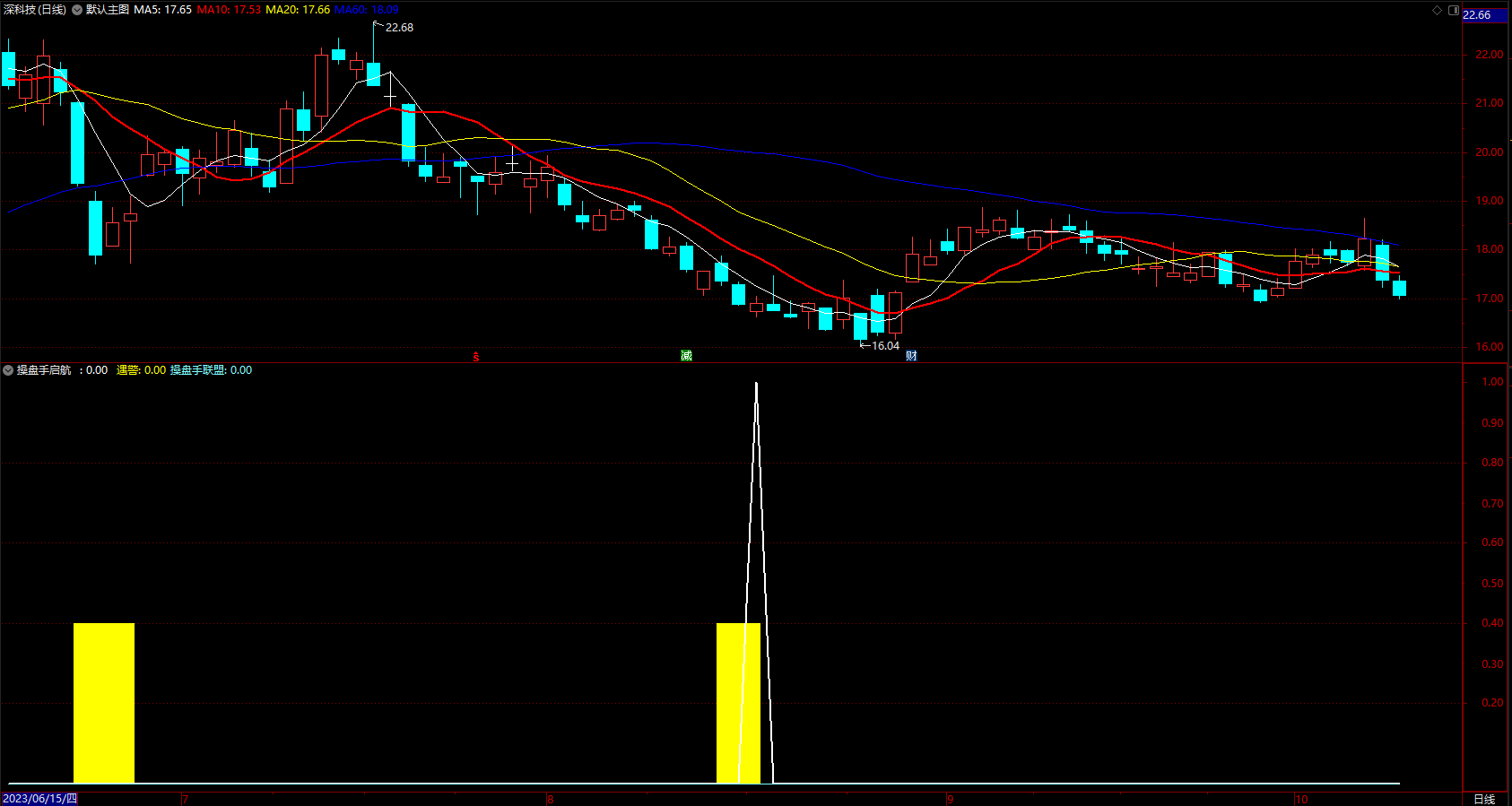Screen dimensions: 1512x806
Task: Toggle the side panel layout icon
Action: click(x=1454, y=10)
